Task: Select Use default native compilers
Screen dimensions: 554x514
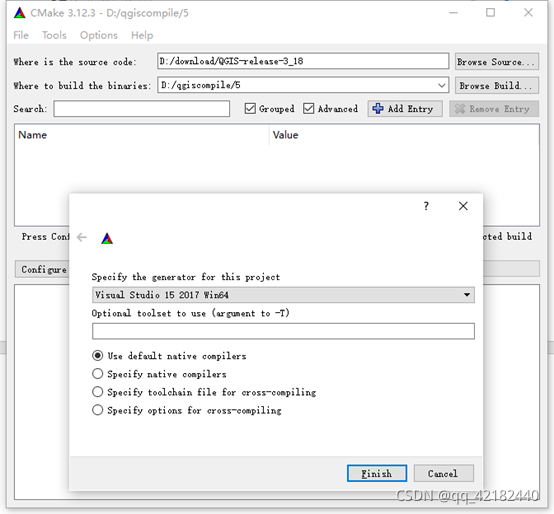Action: click(98, 355)
